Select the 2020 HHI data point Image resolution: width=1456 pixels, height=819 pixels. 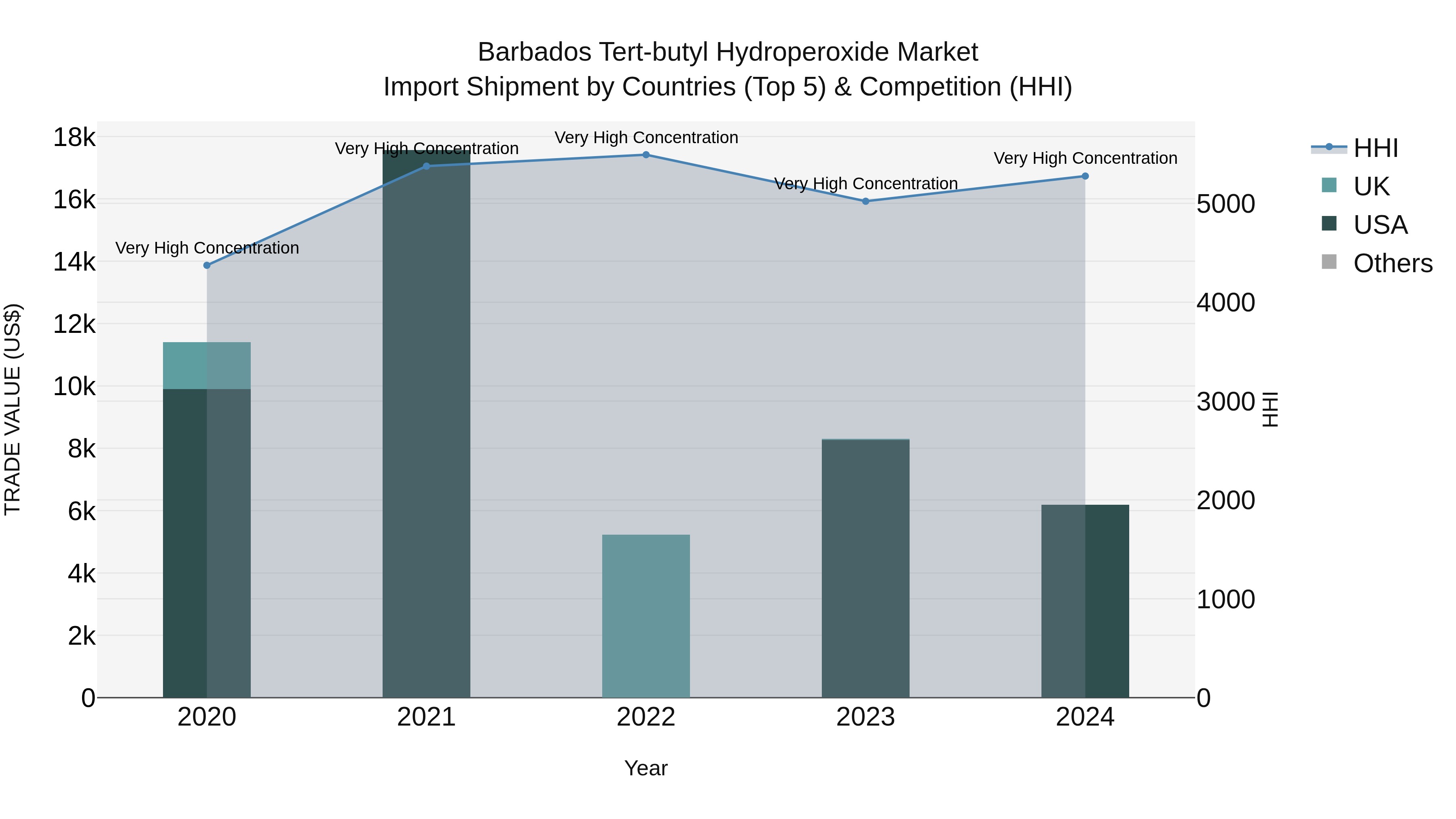tap(207, 265)
